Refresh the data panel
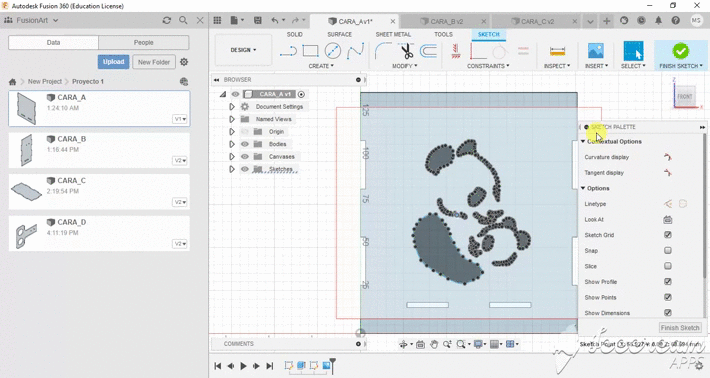The height and width of the screenshot is (378, 710). coord(167,20)
